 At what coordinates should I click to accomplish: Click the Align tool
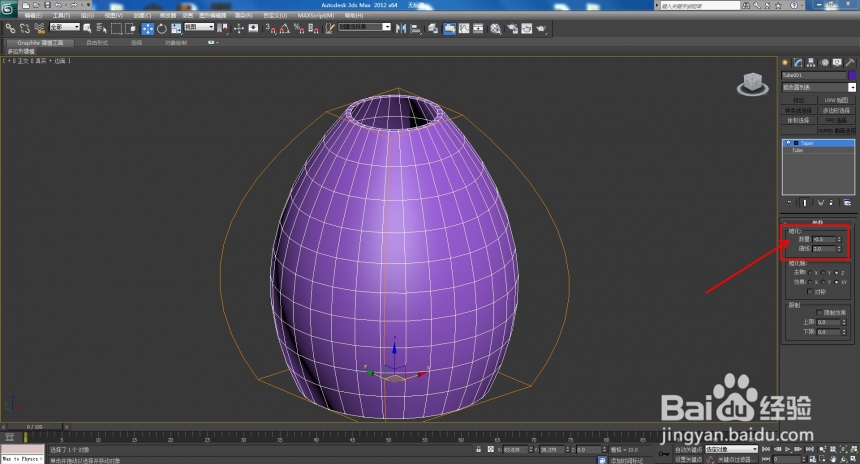416,28
